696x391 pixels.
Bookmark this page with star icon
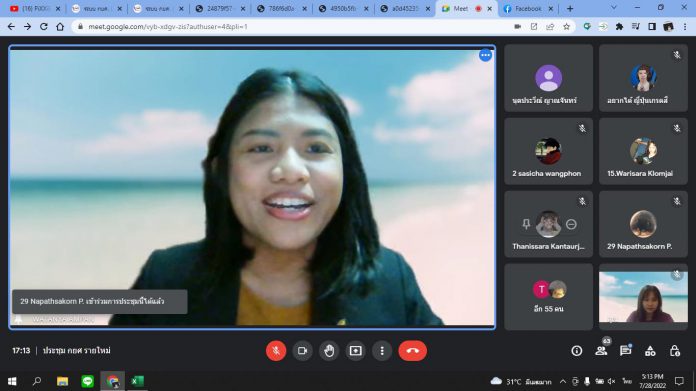566,27
